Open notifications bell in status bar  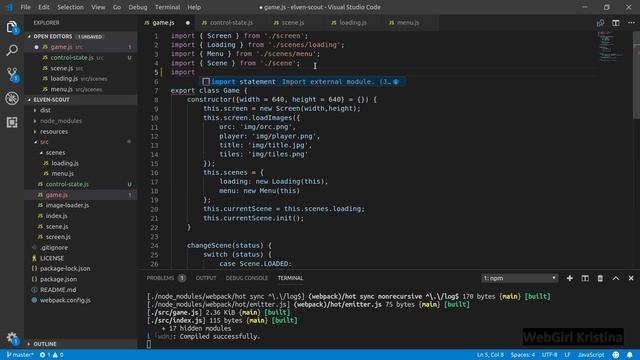pos(630,355)
